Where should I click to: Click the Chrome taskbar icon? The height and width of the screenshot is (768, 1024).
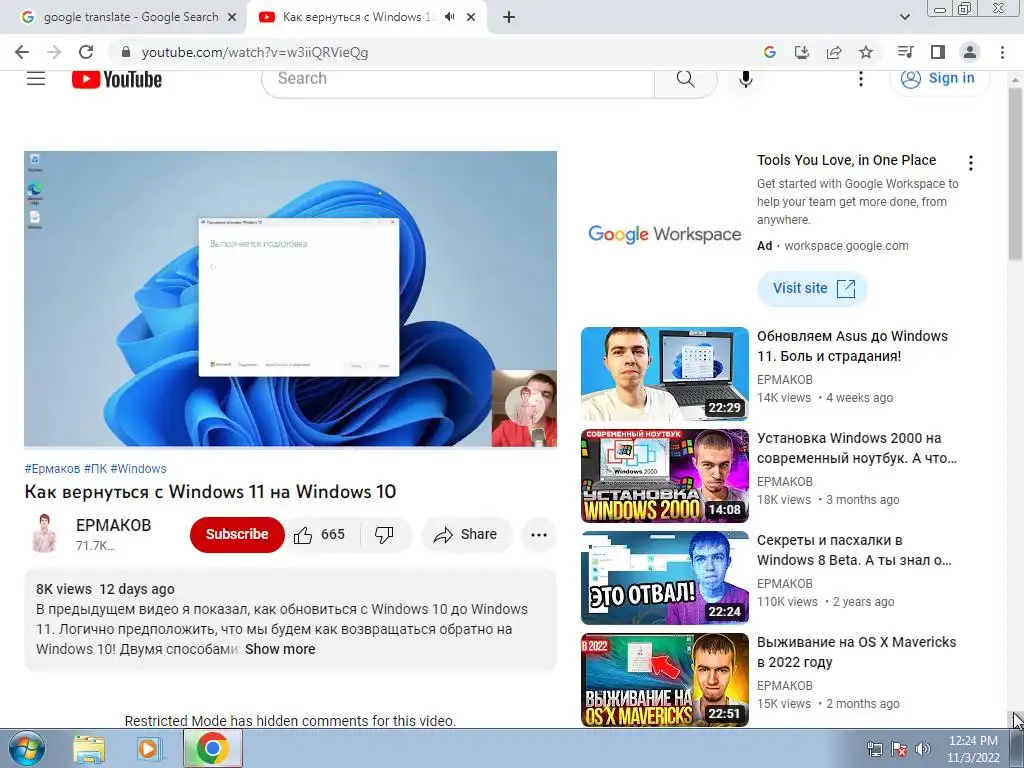tap(212, 748)
